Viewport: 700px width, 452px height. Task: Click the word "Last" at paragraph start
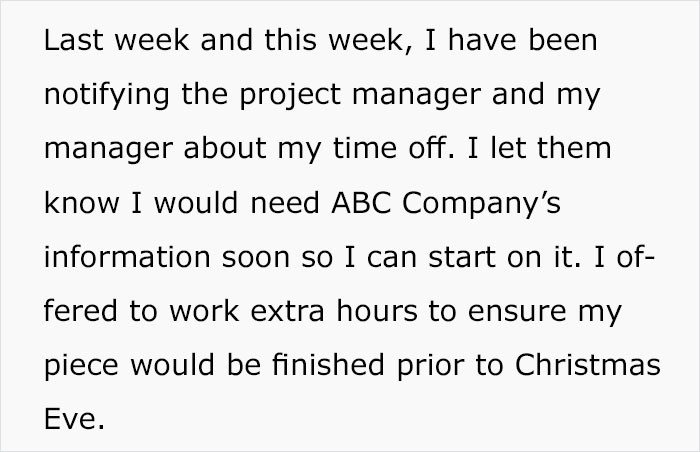(x=73, y=40)
